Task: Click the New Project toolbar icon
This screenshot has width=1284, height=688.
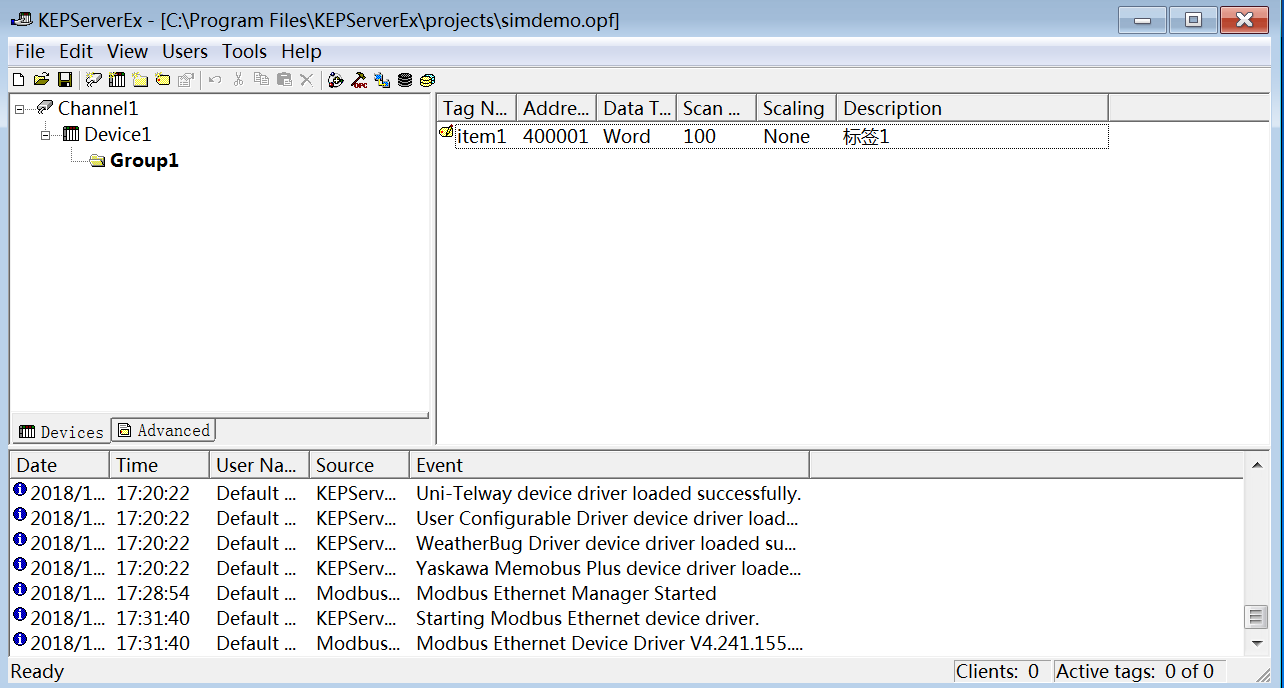Action: tap(18, 80)
